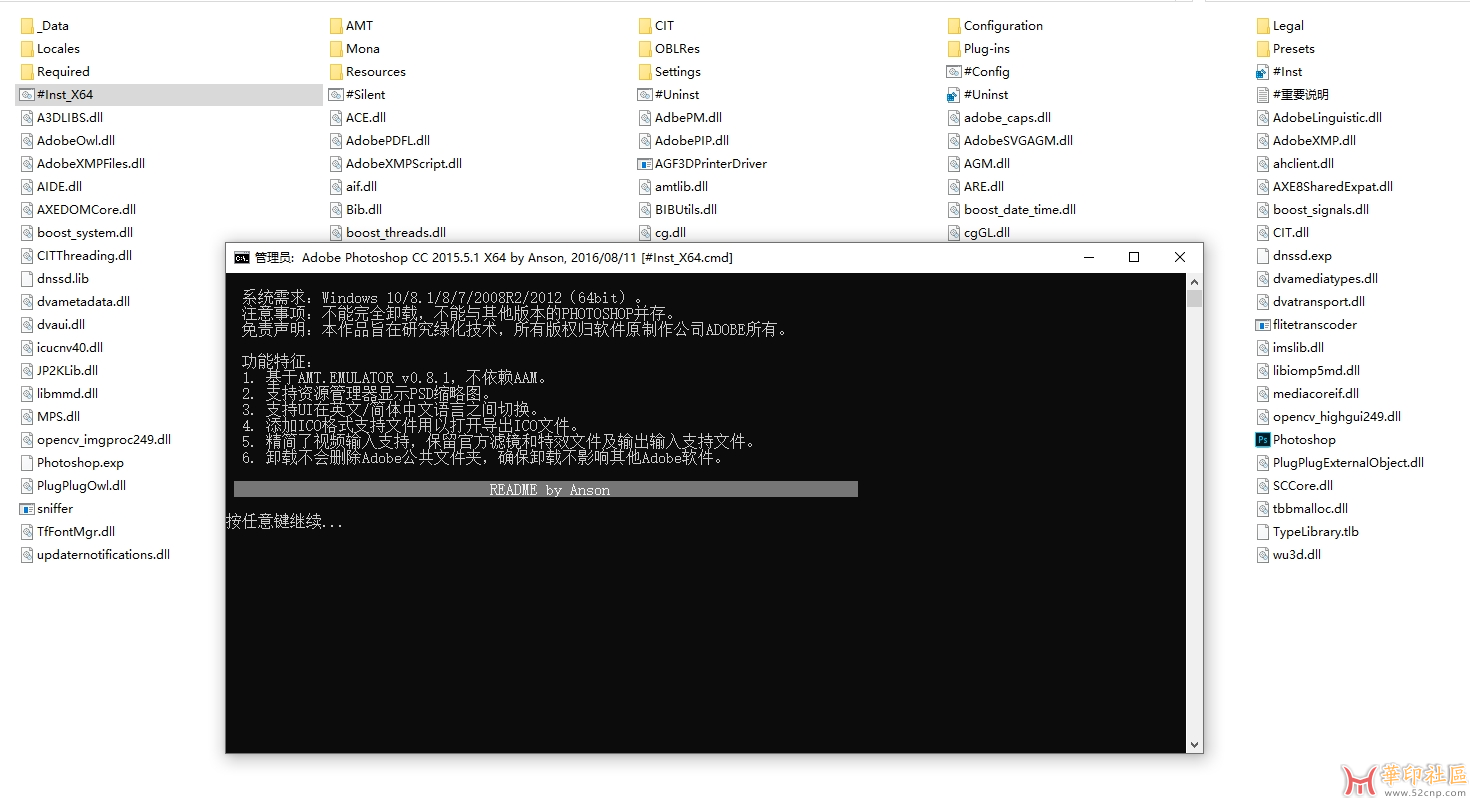1470x800 pixels.
Task: Select the Mona folder
Action: 355,49
